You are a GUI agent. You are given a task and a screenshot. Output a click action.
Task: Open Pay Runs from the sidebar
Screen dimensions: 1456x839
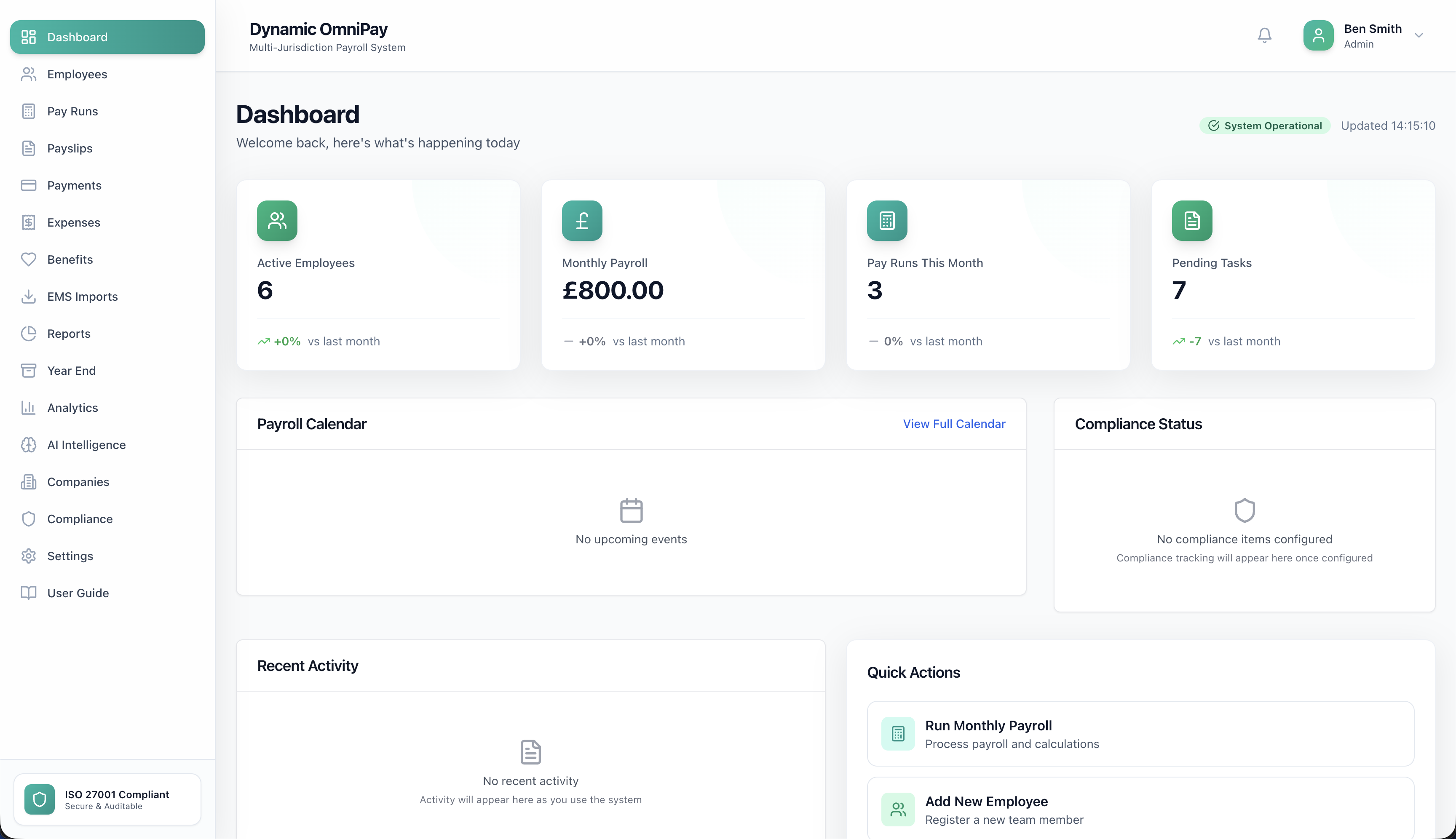(107, 111)
